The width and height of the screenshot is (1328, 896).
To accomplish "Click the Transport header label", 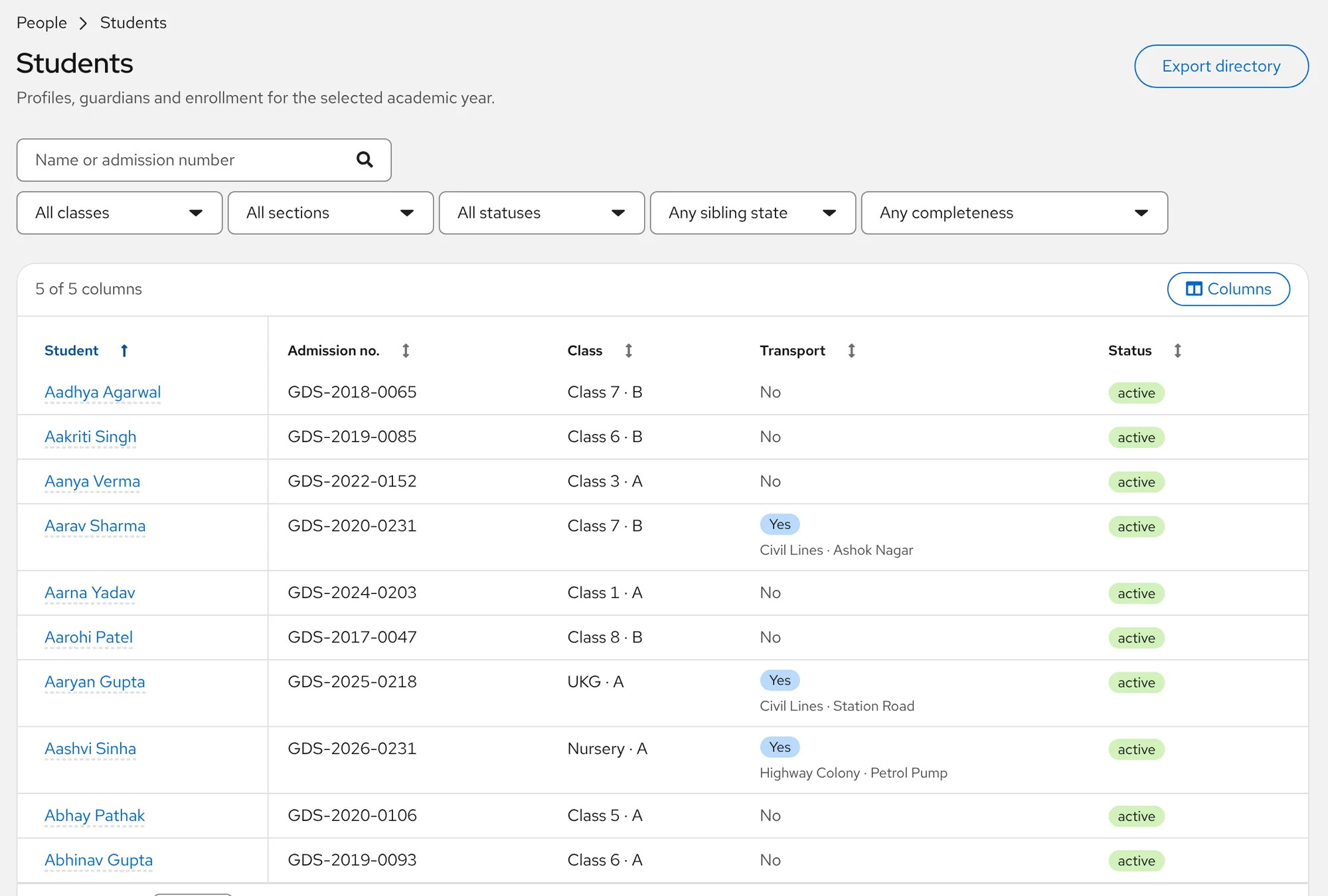I will coord(792,350).
